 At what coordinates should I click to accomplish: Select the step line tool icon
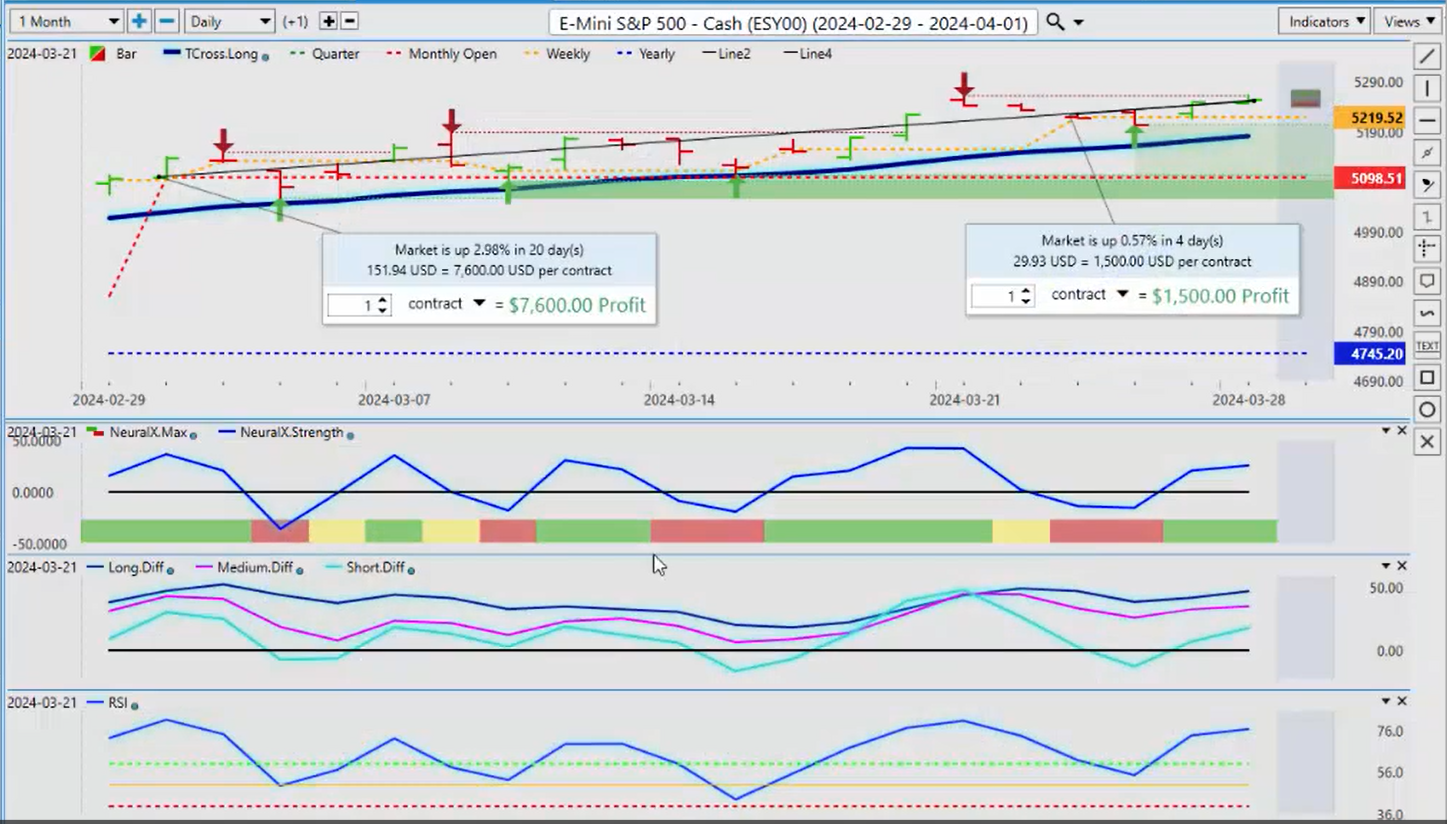[x=1427, y=217]
